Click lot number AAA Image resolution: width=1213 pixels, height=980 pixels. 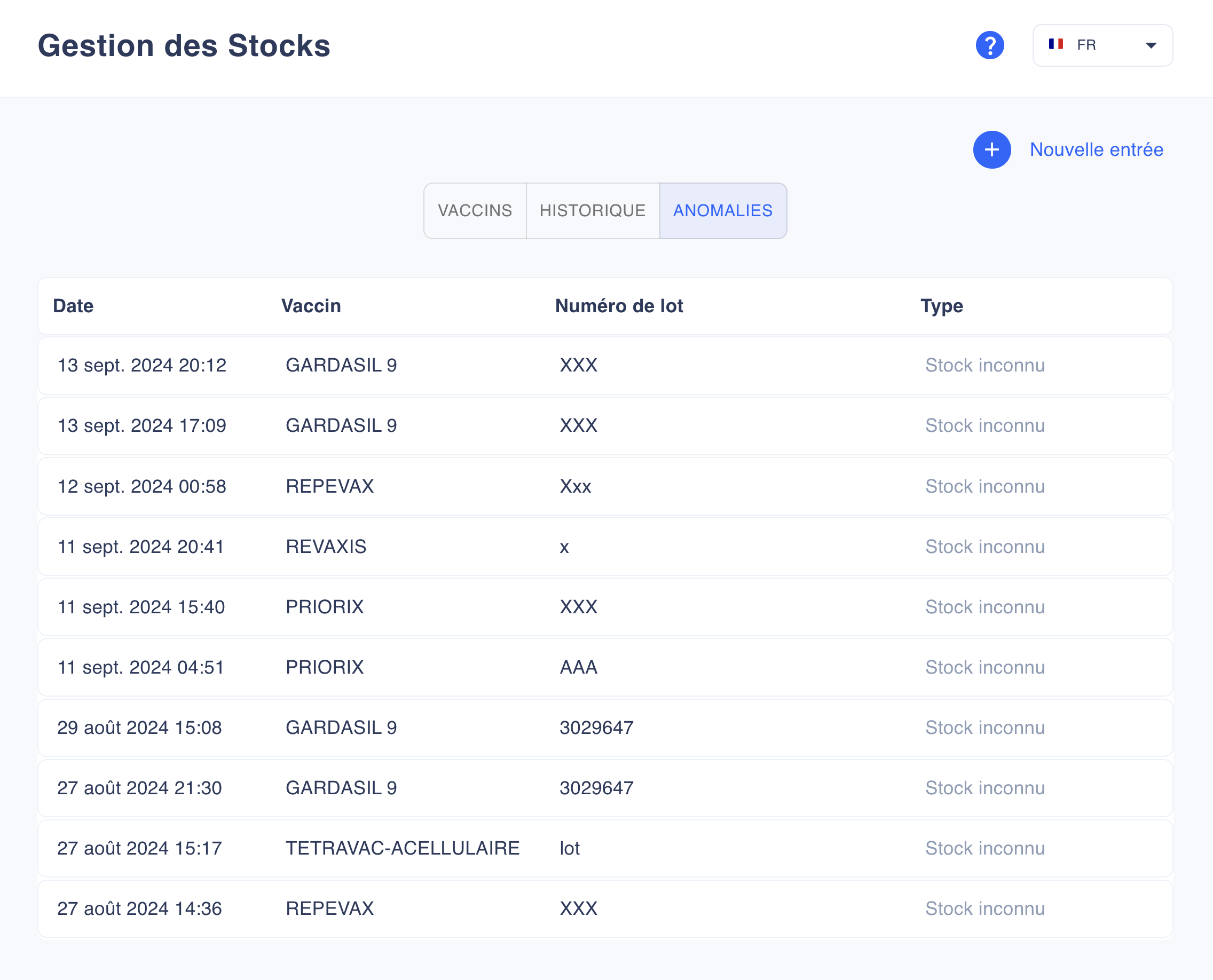tap(578, 667)
